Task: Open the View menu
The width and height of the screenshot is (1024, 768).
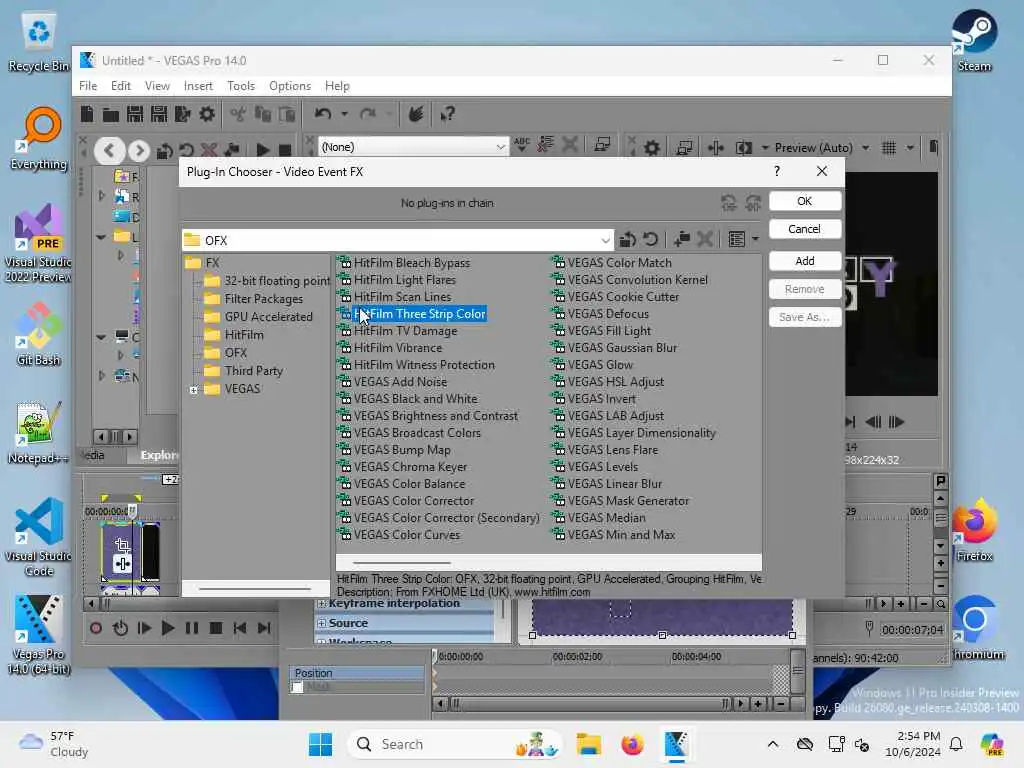Action: [x=157, y=86]
